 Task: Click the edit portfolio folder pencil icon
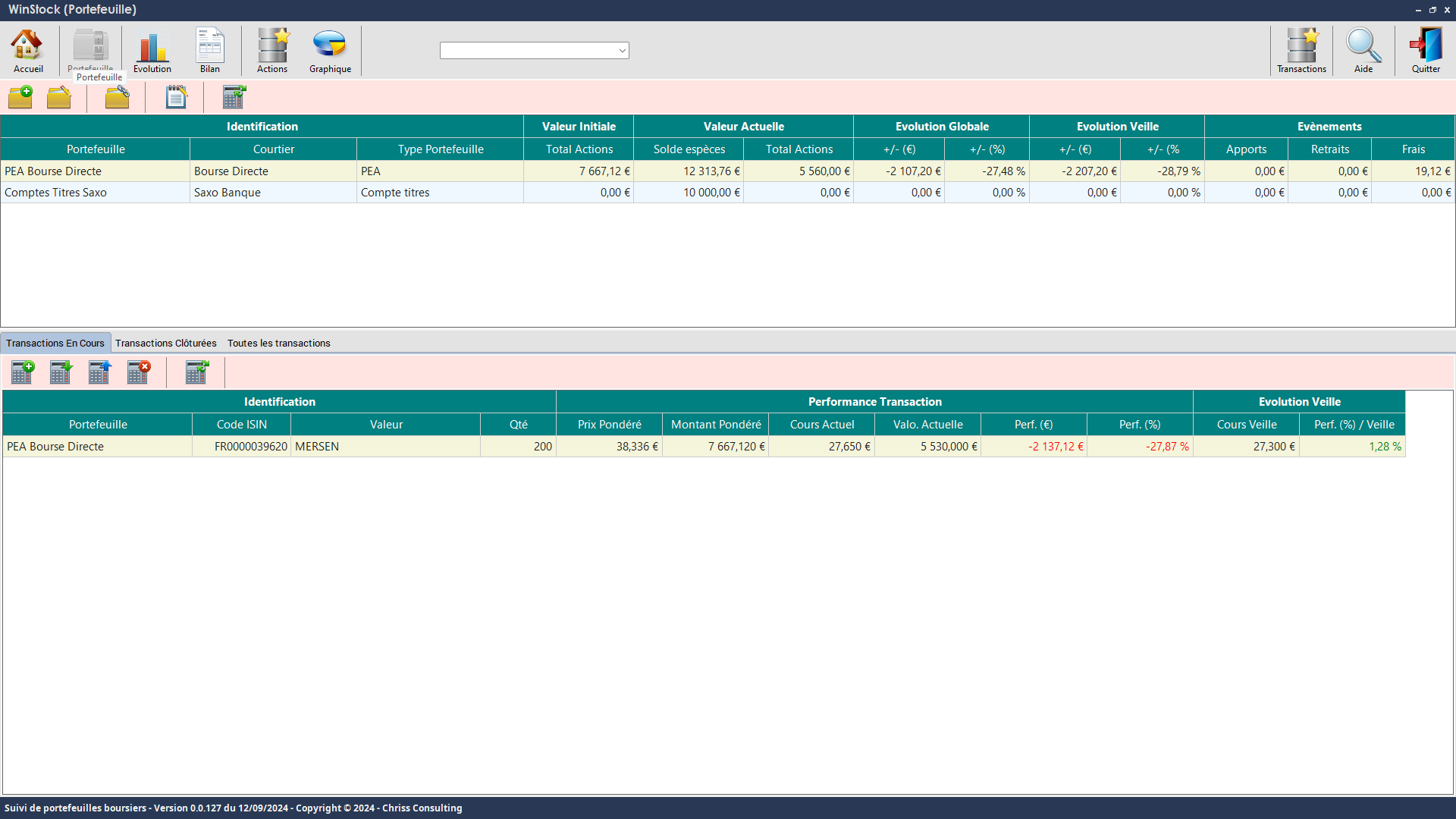pyautogui.click(x=59, y=97)
